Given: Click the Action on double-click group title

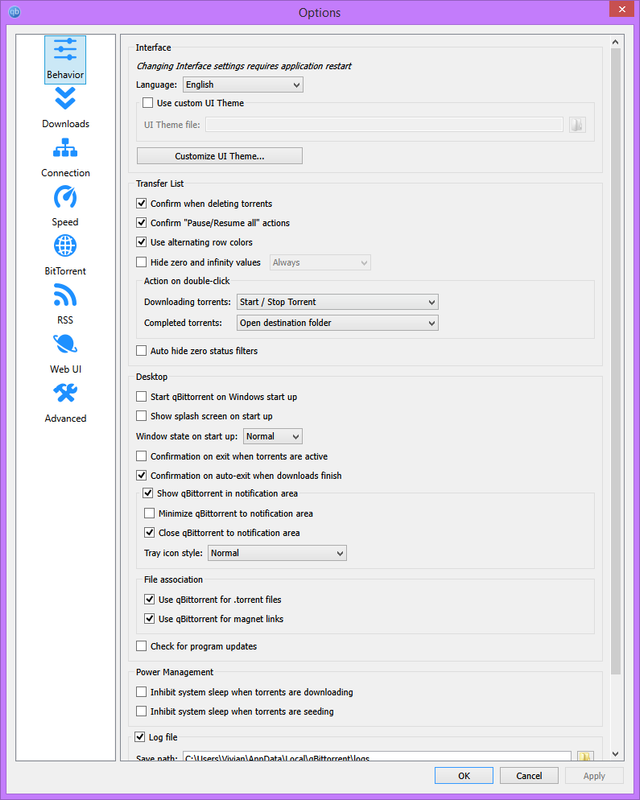Looking at the screenshot, I should 187,281.
